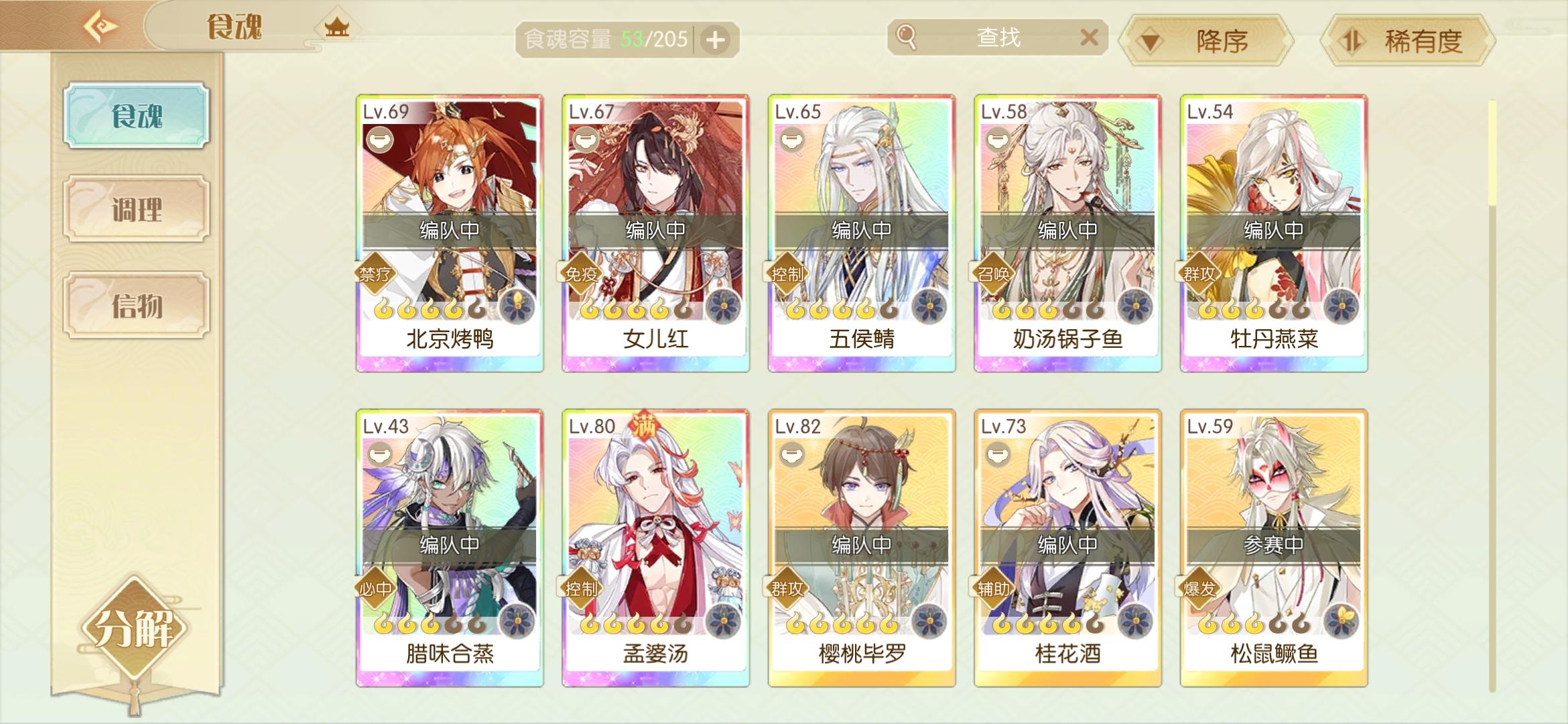The image size is (1568, 724).
Task: Tap the 满 badge on 孟婆汤
Action: click(x=645, y=426)
